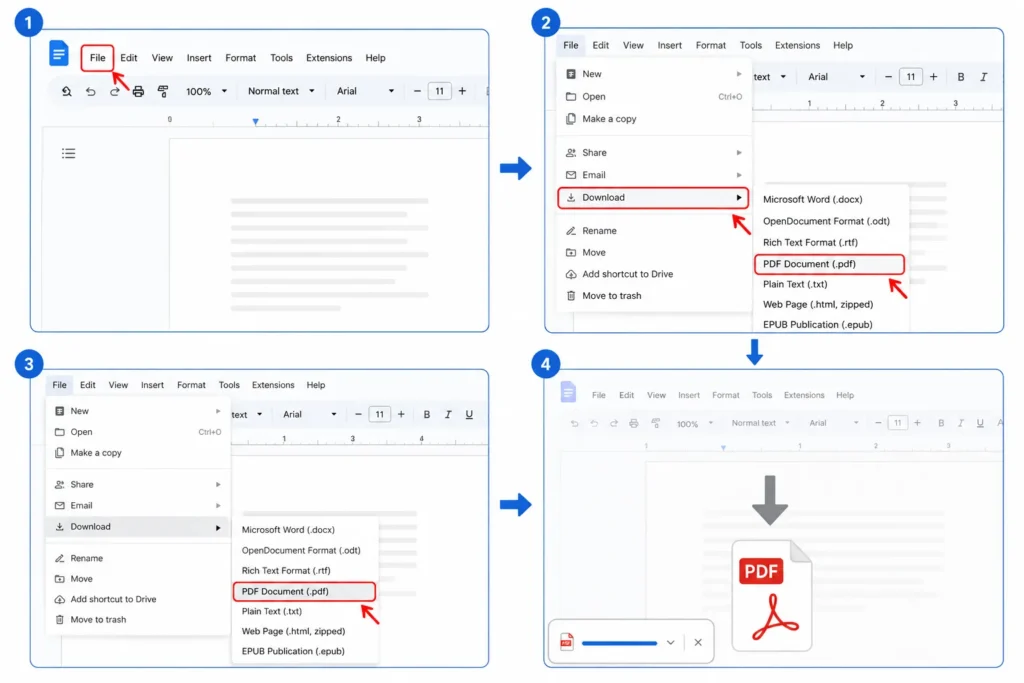Click font size minus in panel 3 toolbar
Viewport: 1024px width, 683px height.
click(358, 415)
